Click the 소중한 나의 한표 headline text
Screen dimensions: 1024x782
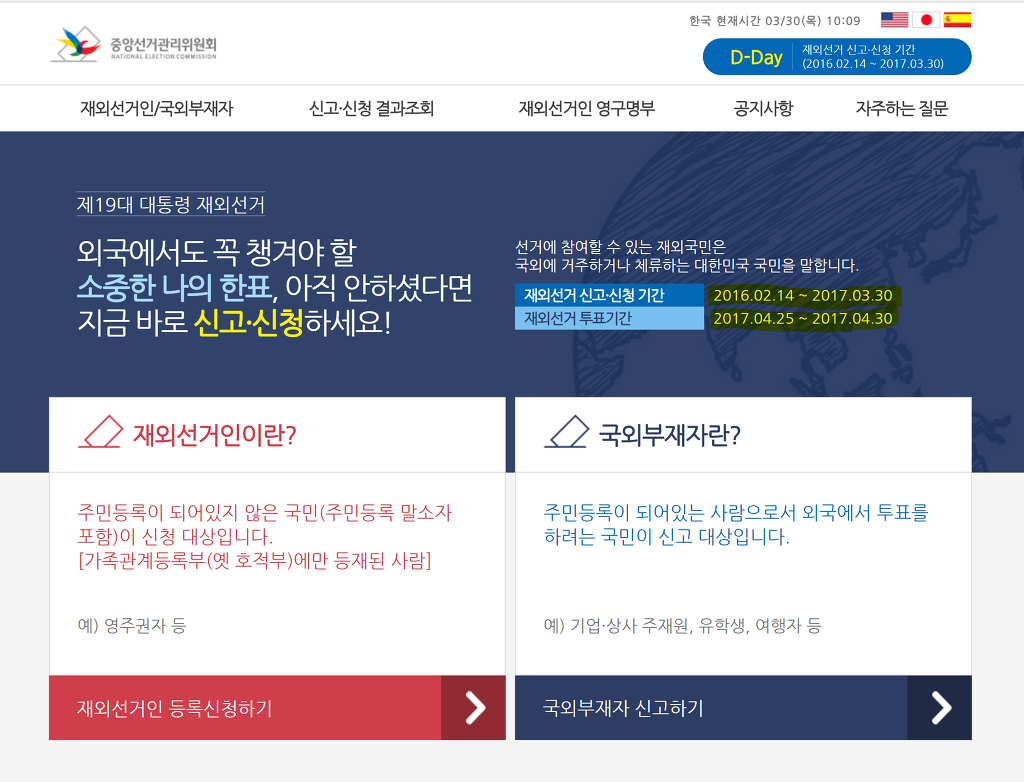click(x=174, y=287)
